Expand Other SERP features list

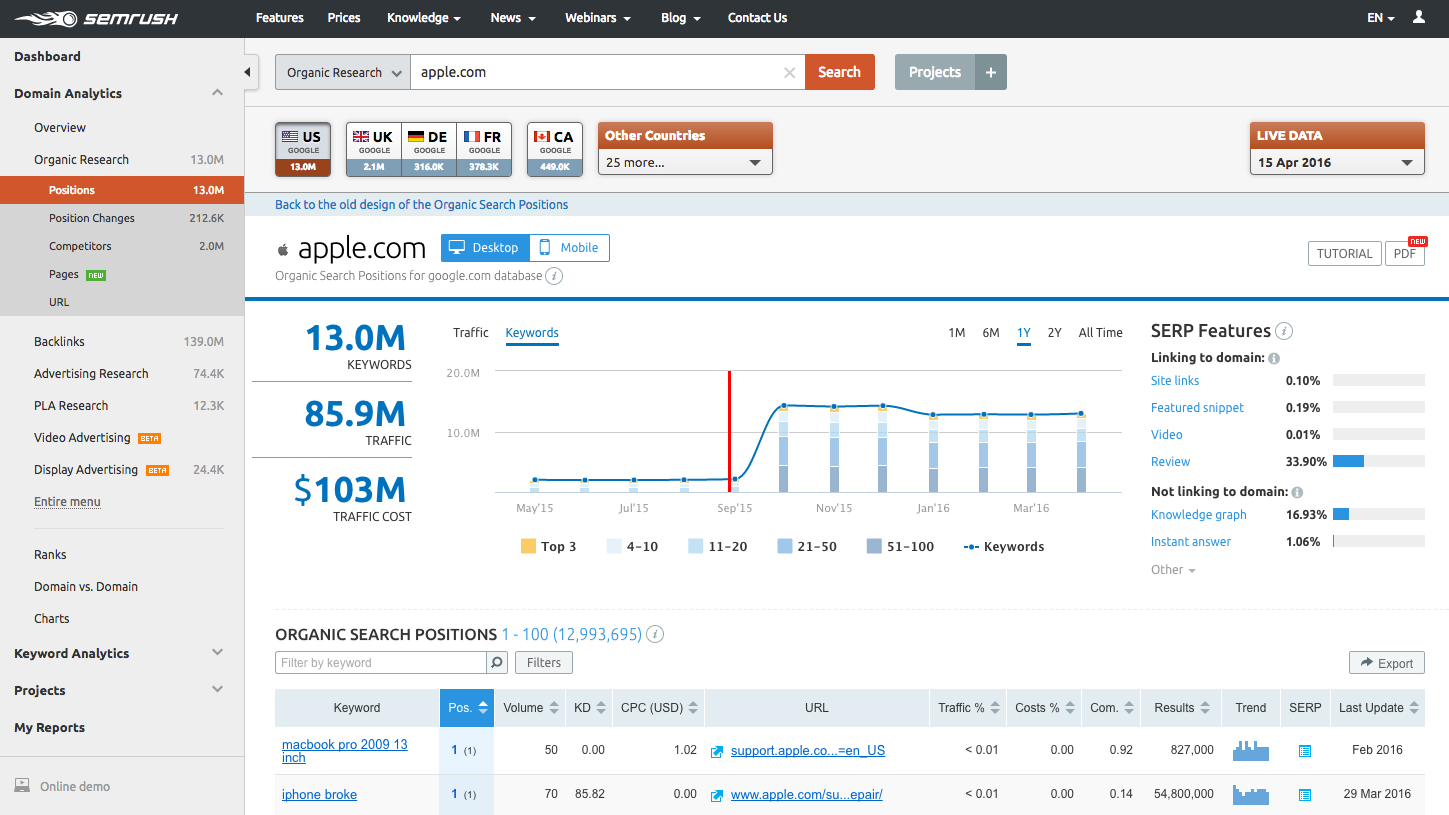point(1173,570)
